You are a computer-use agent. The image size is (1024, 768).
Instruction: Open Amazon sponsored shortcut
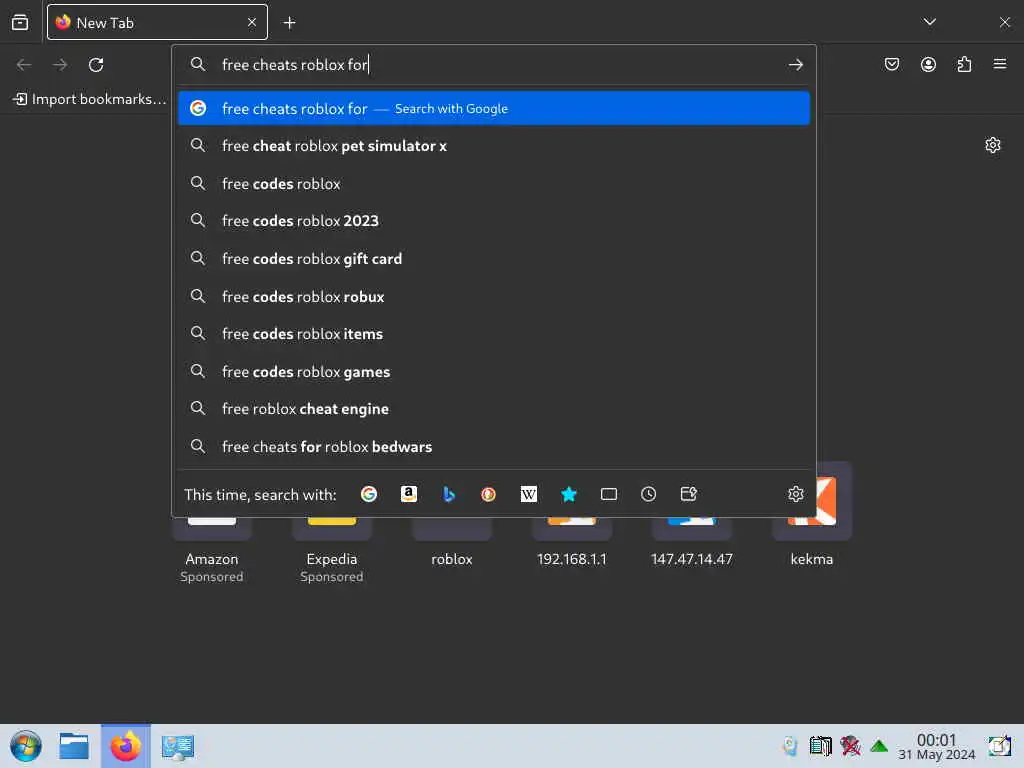[x=212, y=552]
